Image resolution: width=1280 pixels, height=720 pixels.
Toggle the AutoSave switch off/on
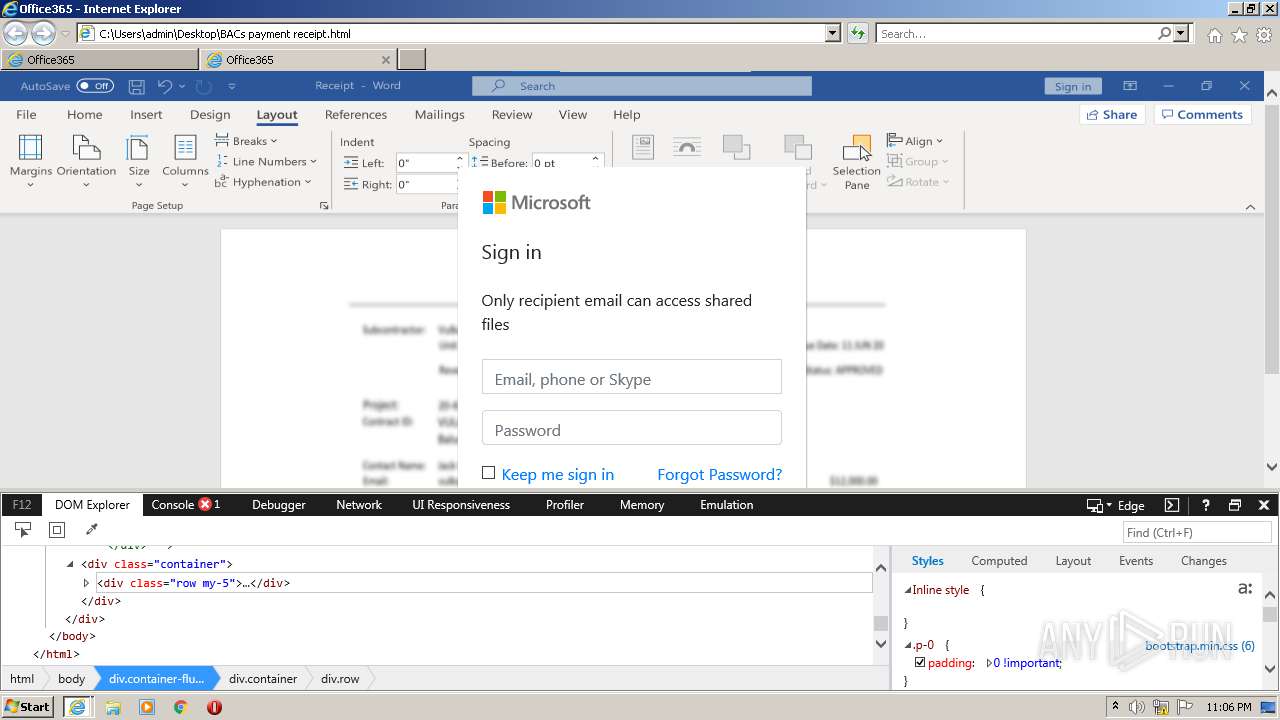95,86
